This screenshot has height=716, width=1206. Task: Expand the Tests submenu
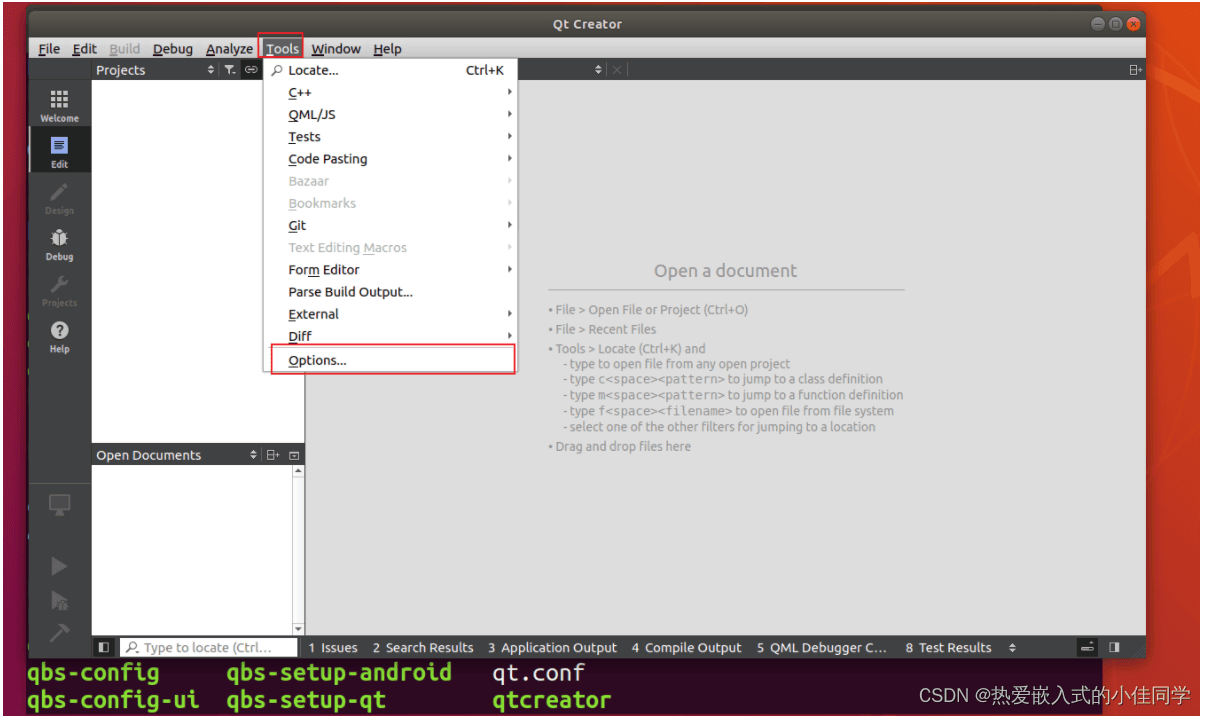pos(390,137)
